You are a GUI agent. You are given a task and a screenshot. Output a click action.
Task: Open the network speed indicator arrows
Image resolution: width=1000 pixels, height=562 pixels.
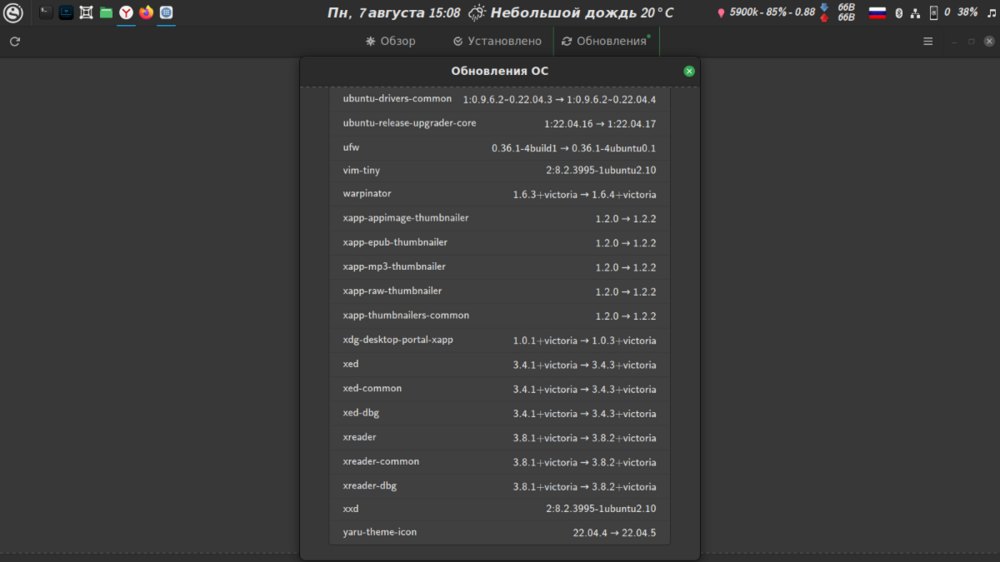click(824, 12)
